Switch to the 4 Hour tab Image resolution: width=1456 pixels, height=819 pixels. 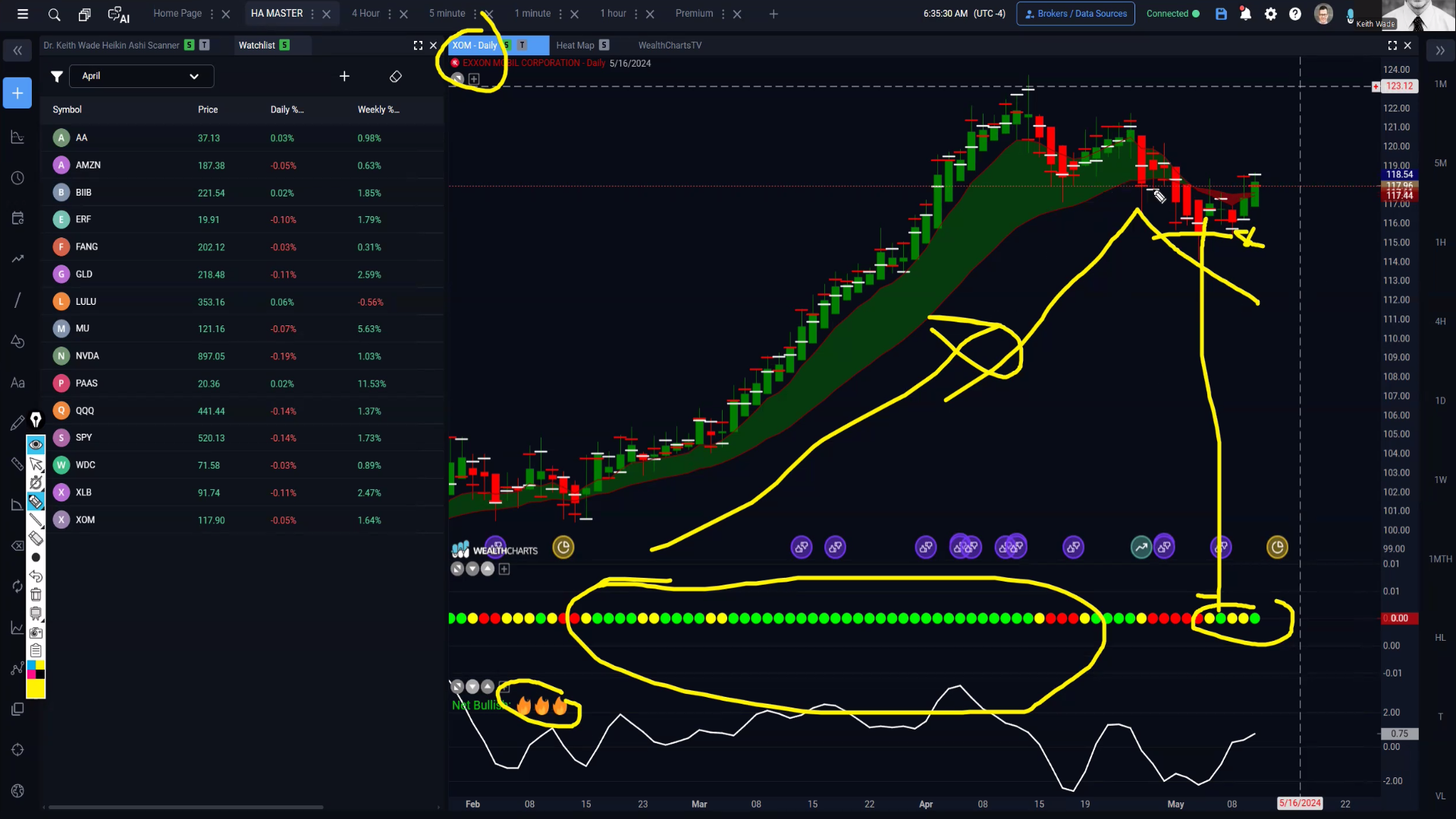coord(366,14)
